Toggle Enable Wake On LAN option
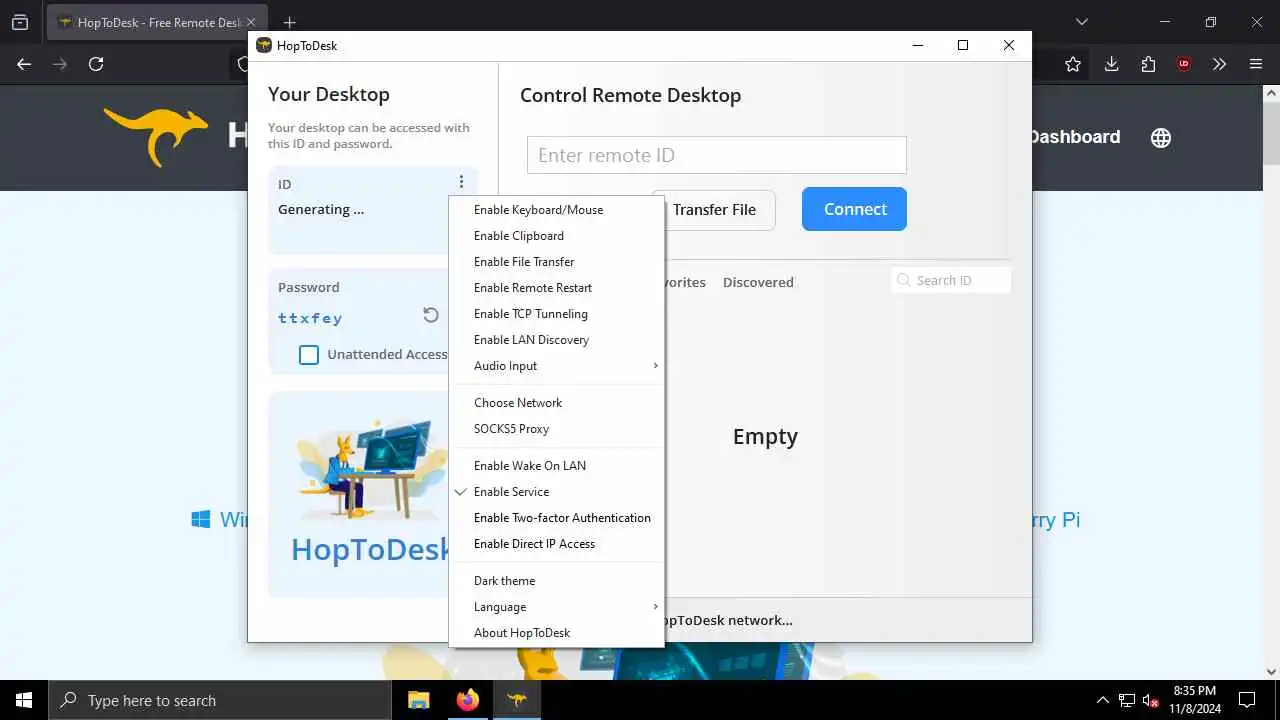 coord(556,466)
